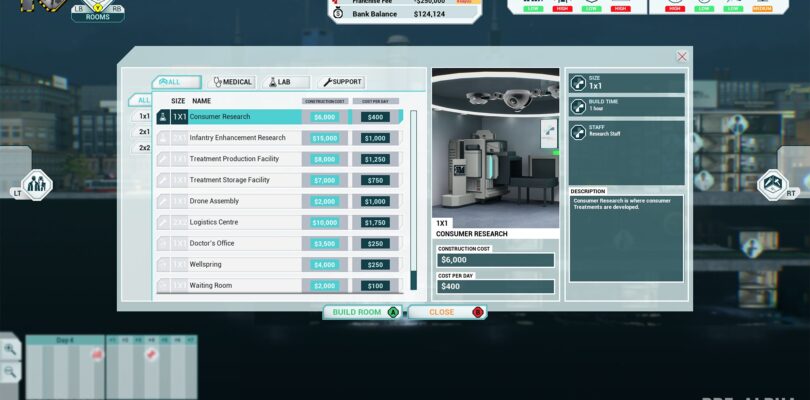
Task: Open the staff panel LT icon
Action: pyautogui.click(x=37, y=184)
